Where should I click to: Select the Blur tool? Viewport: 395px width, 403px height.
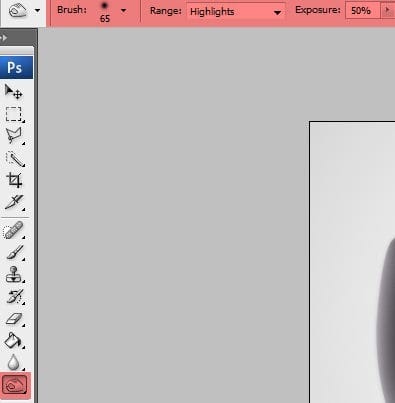coord(14,362)
